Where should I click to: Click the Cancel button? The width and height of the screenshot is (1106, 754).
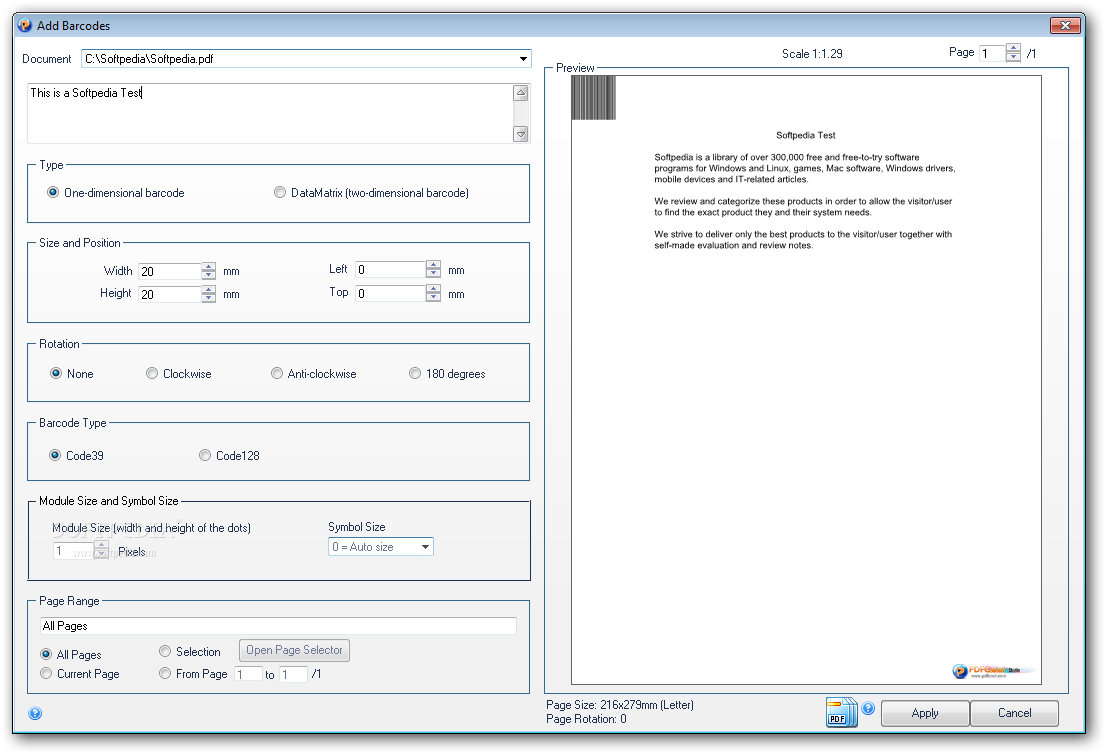[x=1014, y=713]
